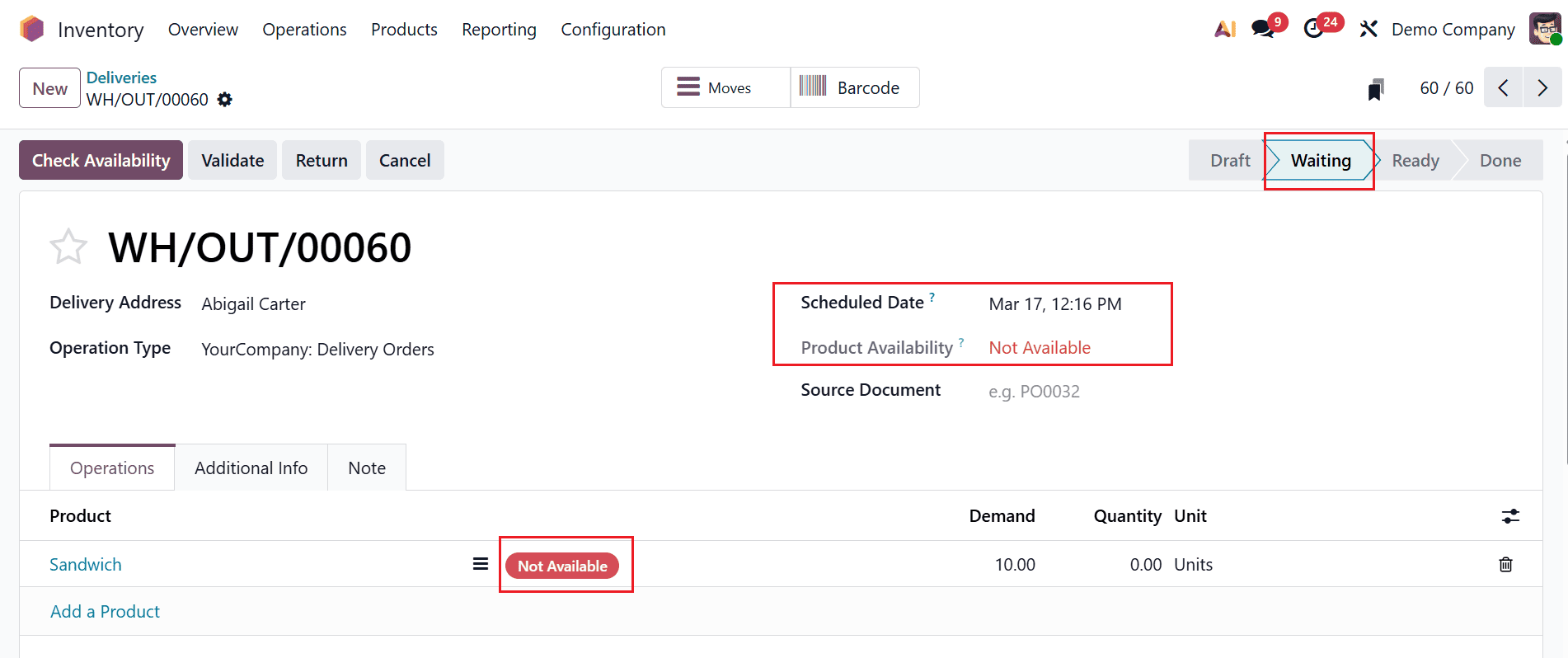Open the Overview menu
The height and width of the screenshot is (658, 1568).
click(203, 30)
